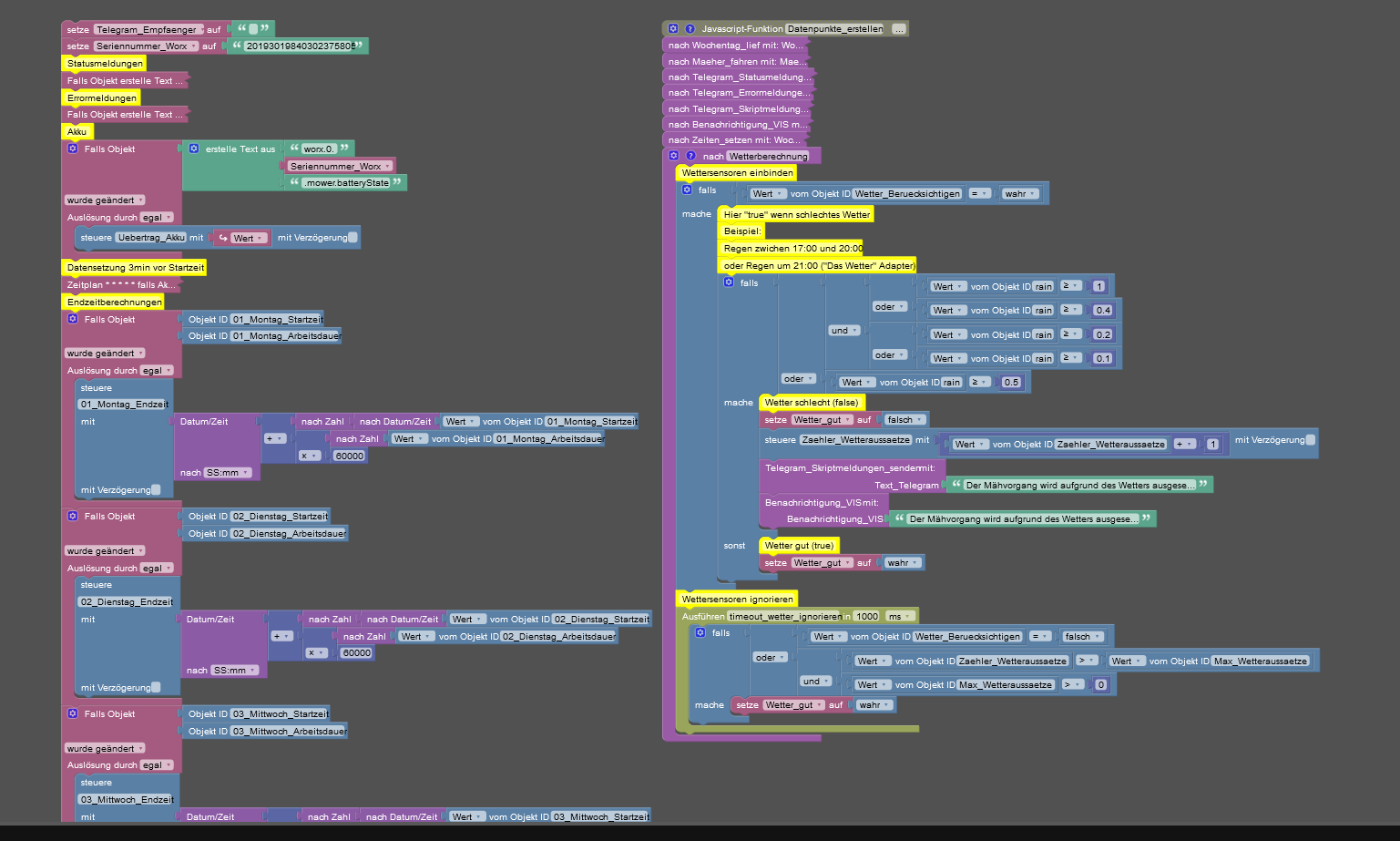Toggle 'mit Verzögerung' checkbox under 02_Dienstag_Endzeit
1400x841 pixels.
coord(156,688)
